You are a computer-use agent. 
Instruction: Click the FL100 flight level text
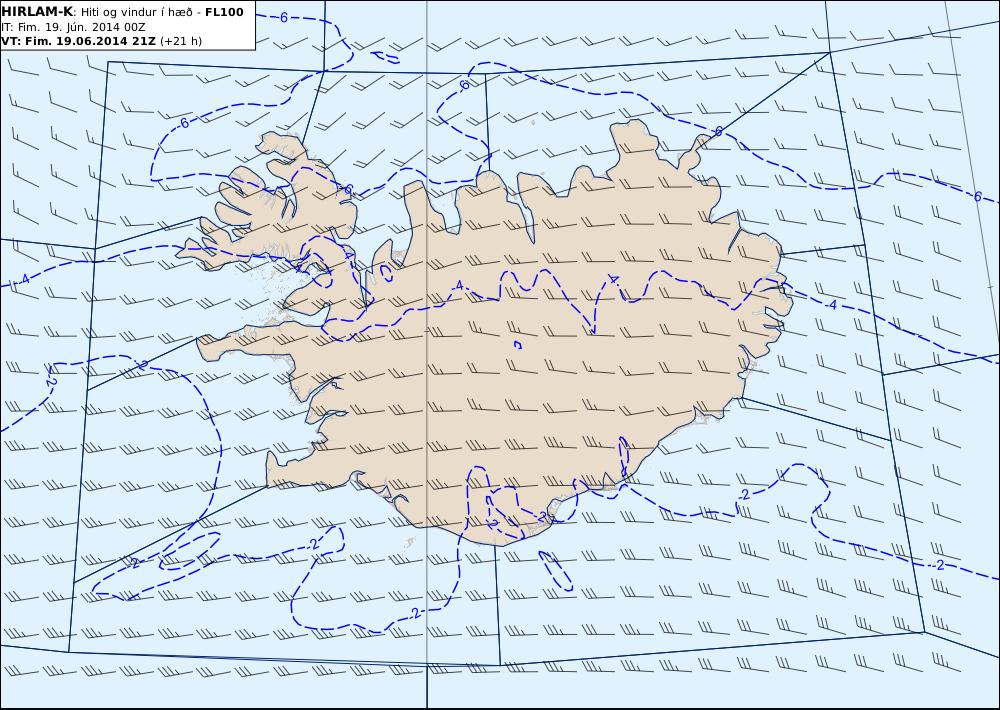click(224, 12)
